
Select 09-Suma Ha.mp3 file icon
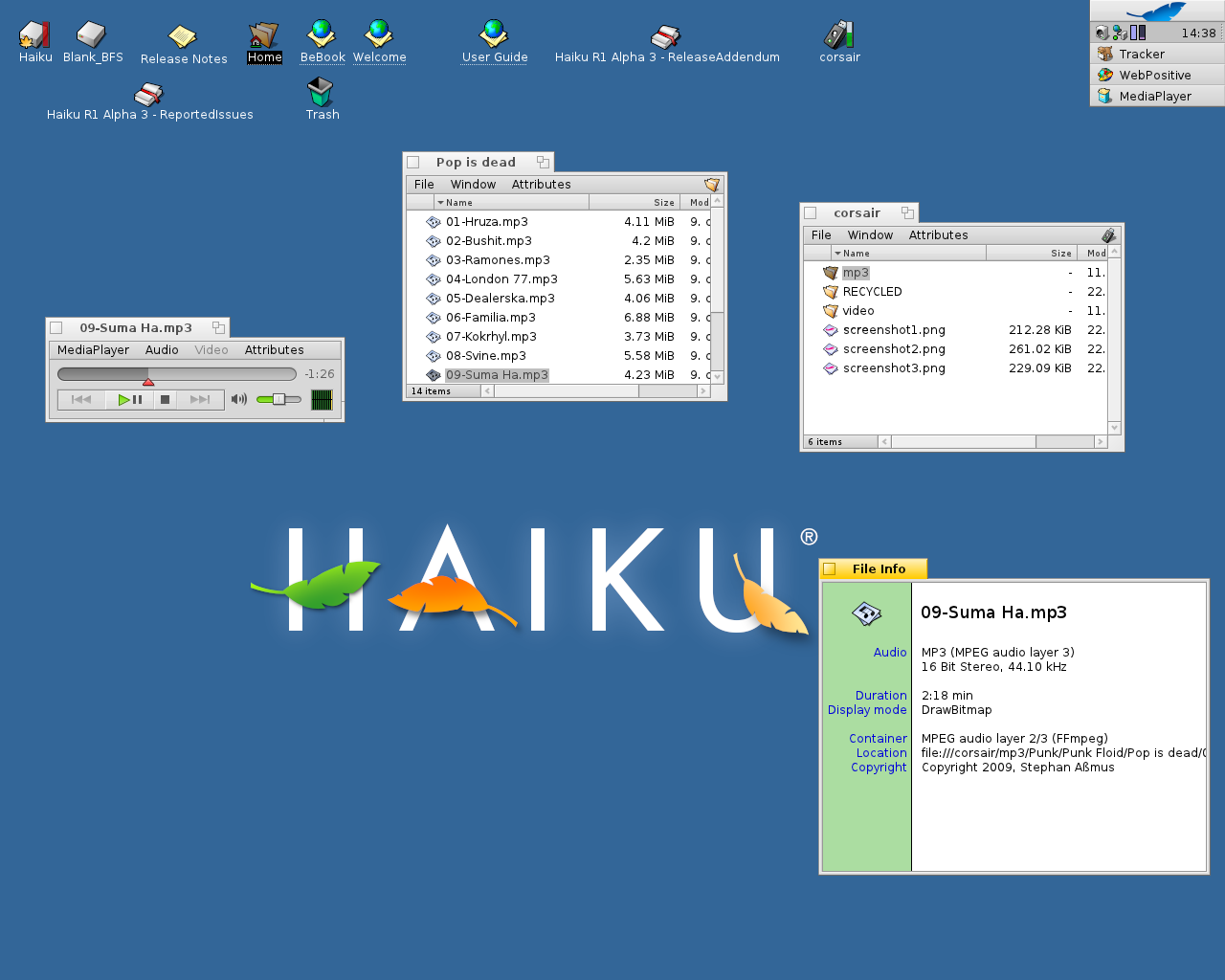[x=433, y=375]
